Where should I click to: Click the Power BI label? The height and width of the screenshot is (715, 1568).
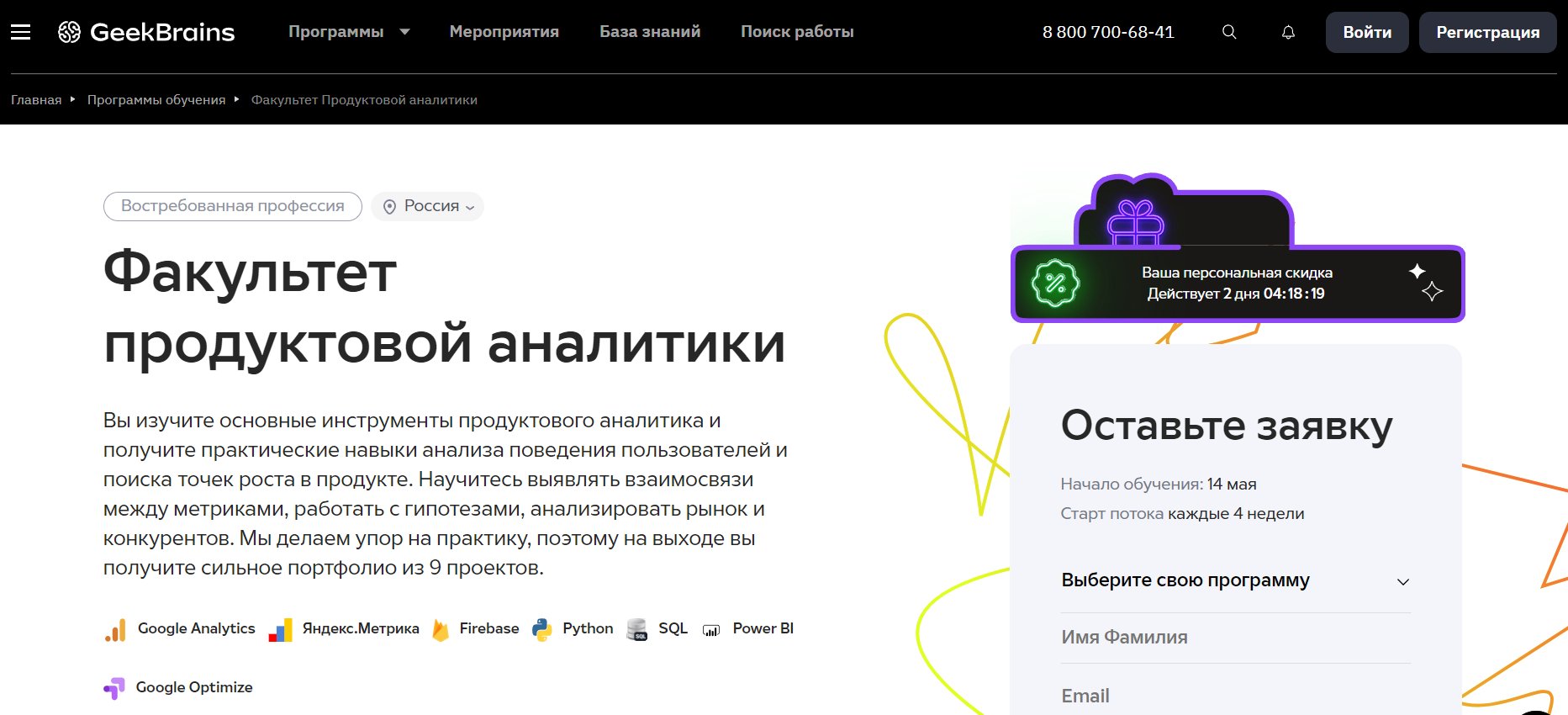(763, 628)
